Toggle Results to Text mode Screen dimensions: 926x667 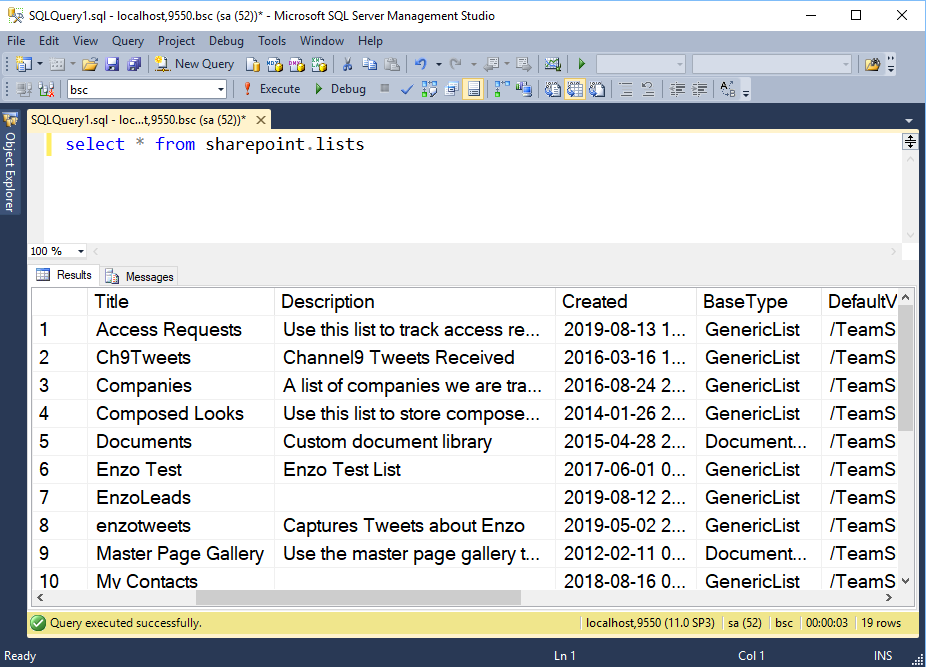point(553,89)
